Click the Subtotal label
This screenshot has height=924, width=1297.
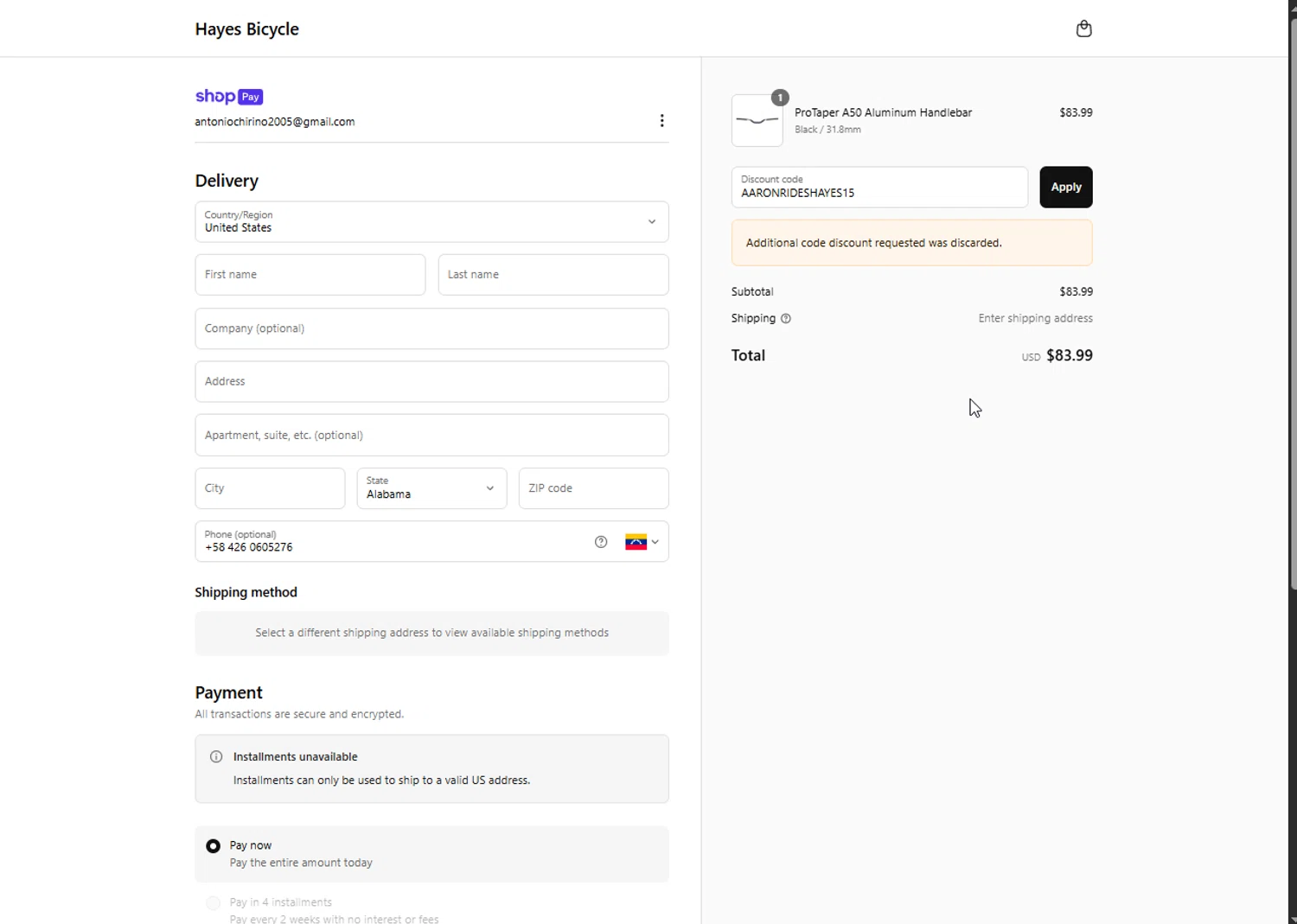752,292
